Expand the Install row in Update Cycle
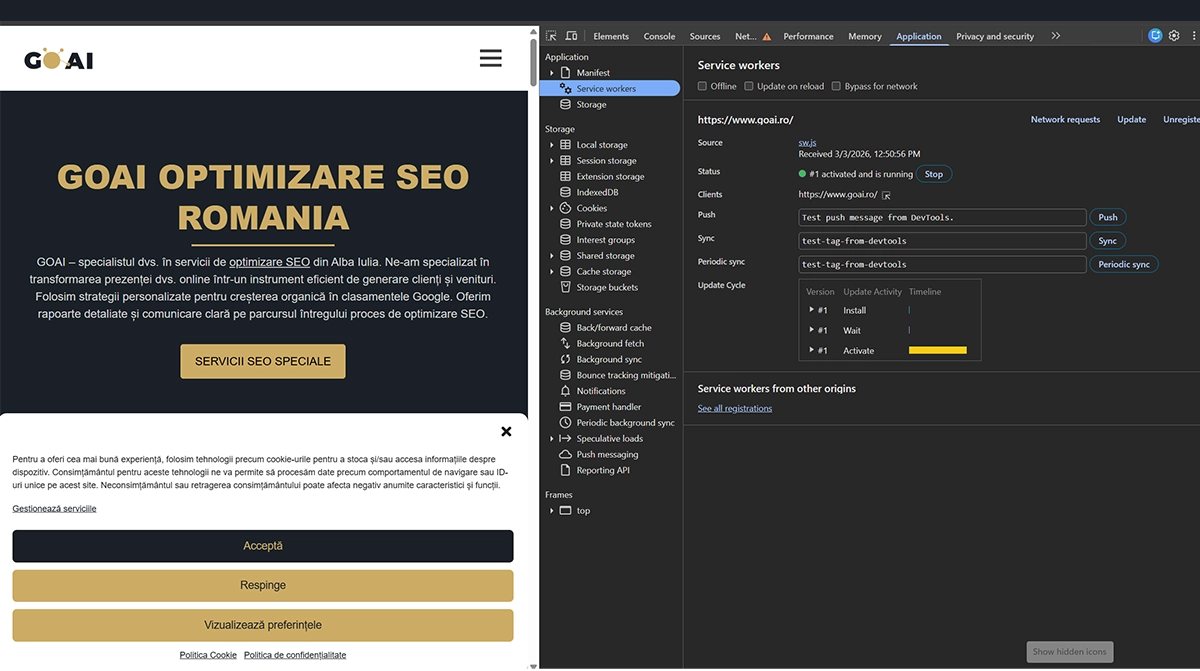 (x=812, y=310)
